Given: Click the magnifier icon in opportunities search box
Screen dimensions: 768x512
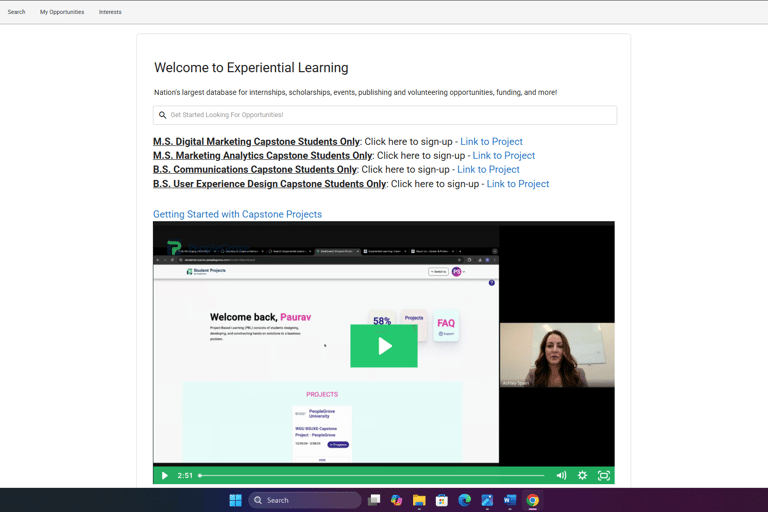Looking at the screenshot, I should pos(163,115).
